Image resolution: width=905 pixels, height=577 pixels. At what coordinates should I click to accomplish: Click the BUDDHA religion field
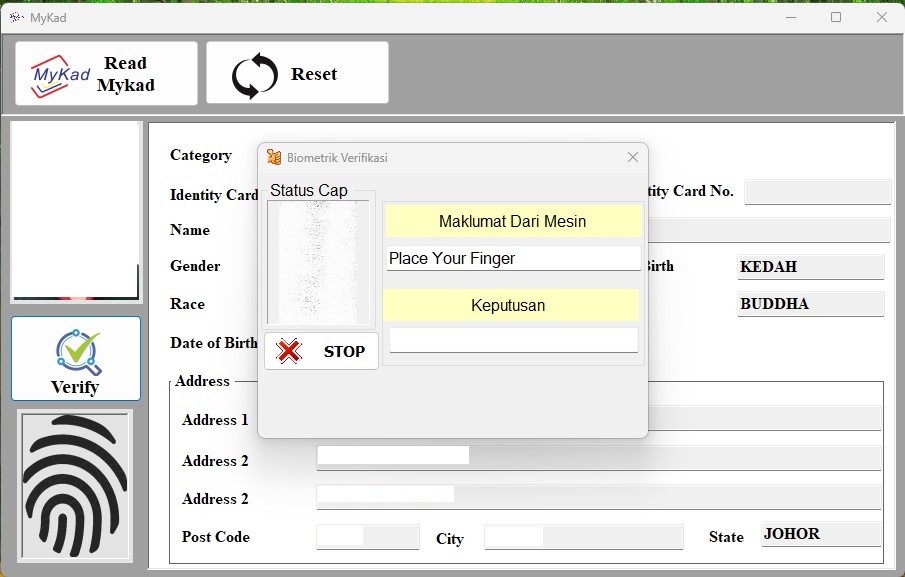[810, 304]
